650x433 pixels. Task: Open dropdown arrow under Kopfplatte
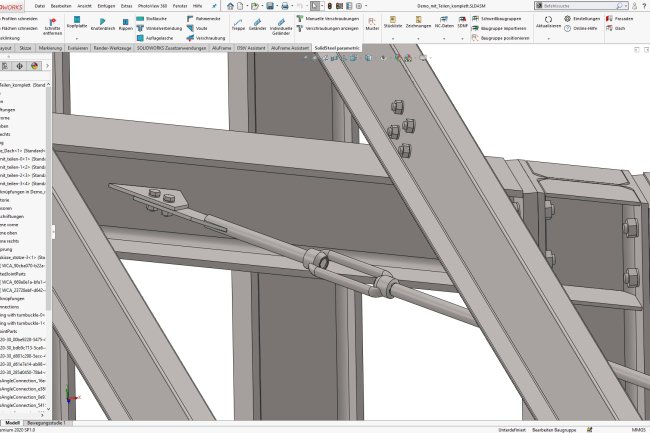[77, 39]
